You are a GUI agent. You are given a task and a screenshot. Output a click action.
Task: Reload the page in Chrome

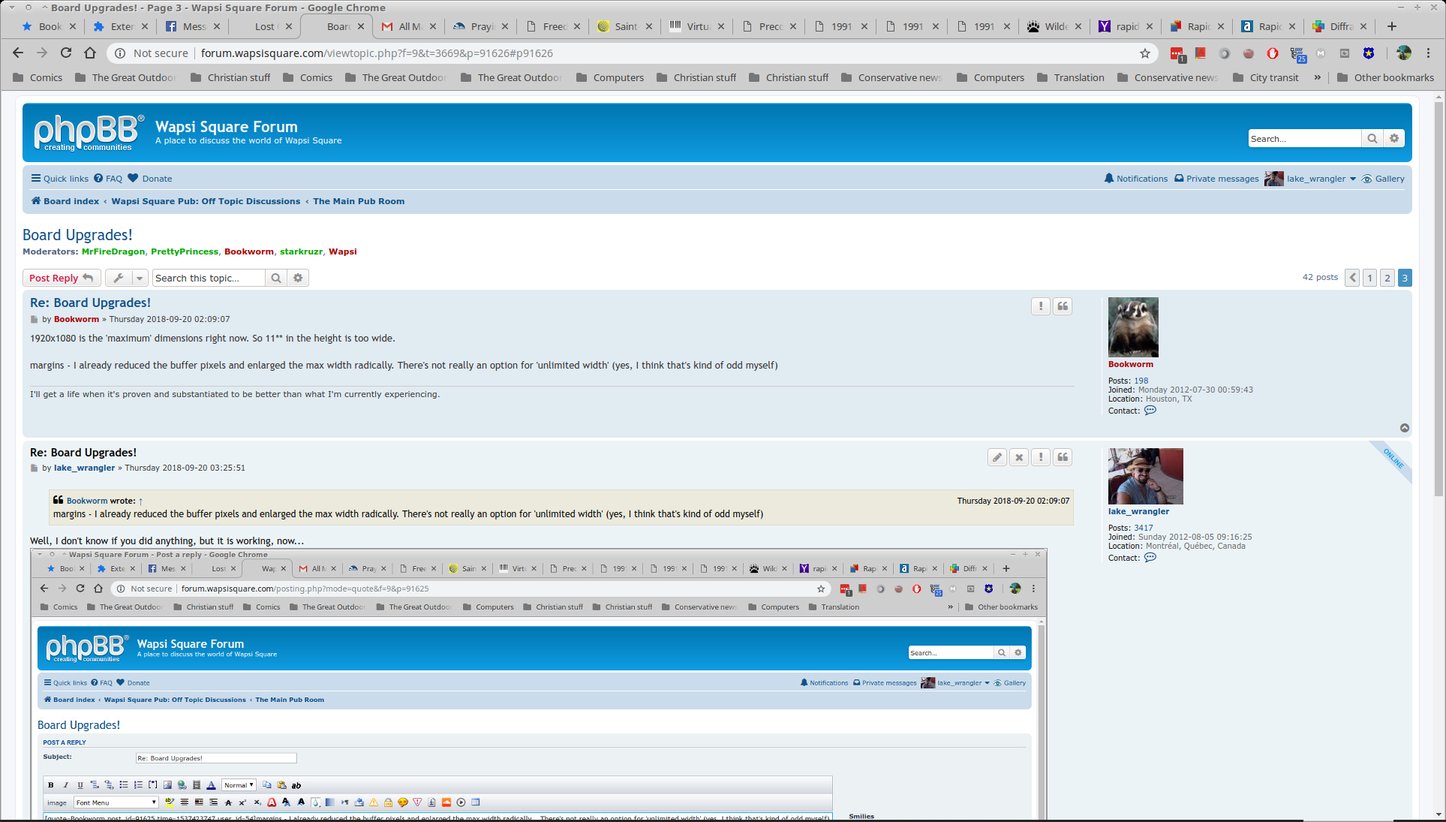coord(66,53)
